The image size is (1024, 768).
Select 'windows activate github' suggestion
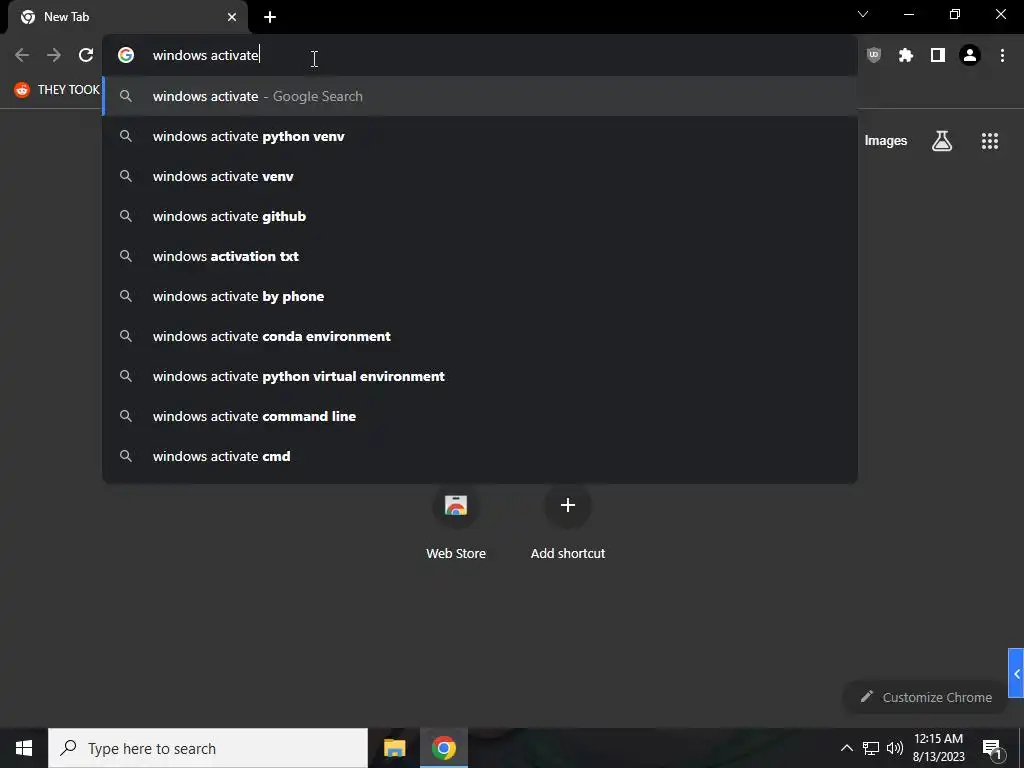480,216
